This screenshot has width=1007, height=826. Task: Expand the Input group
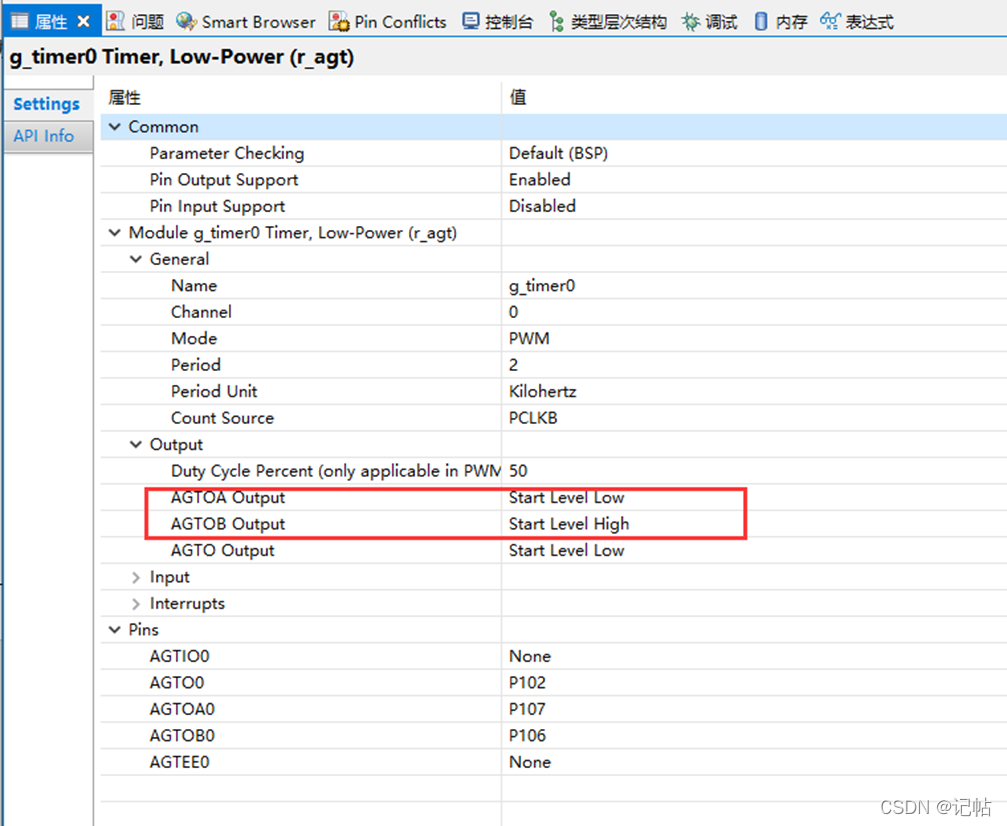click(x=136, y=577)
